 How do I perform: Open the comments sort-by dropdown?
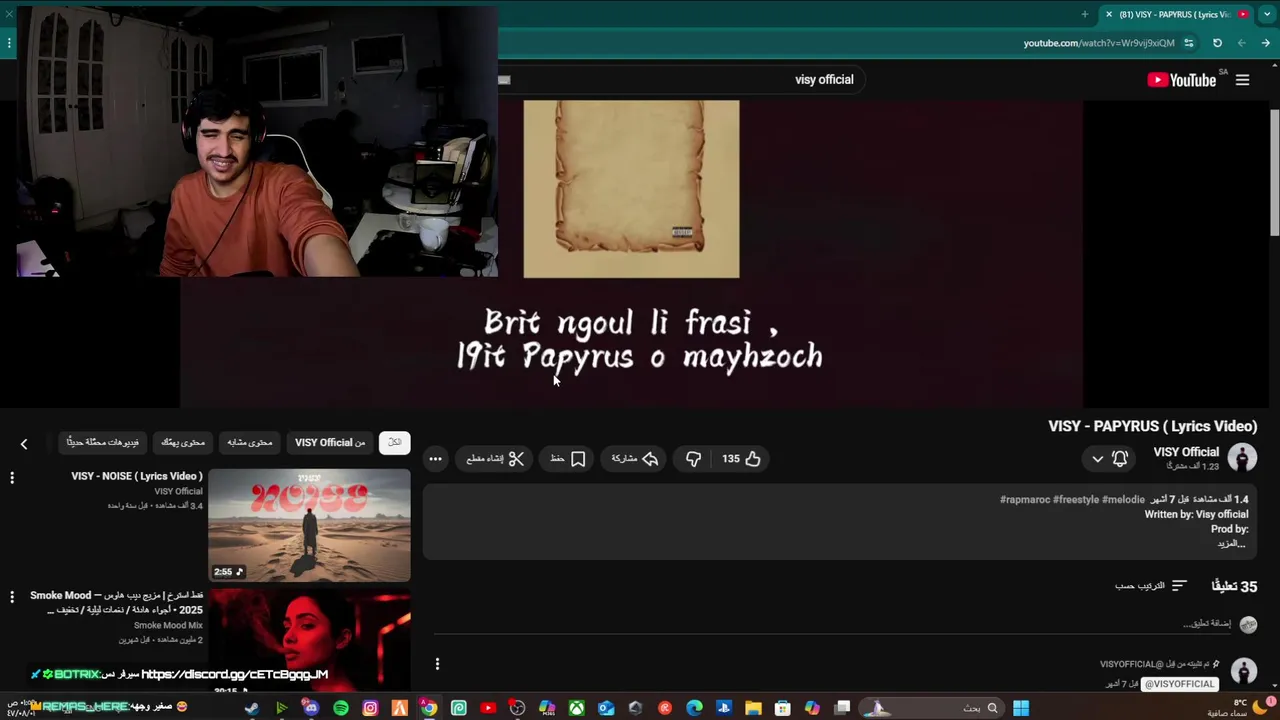1150,586
